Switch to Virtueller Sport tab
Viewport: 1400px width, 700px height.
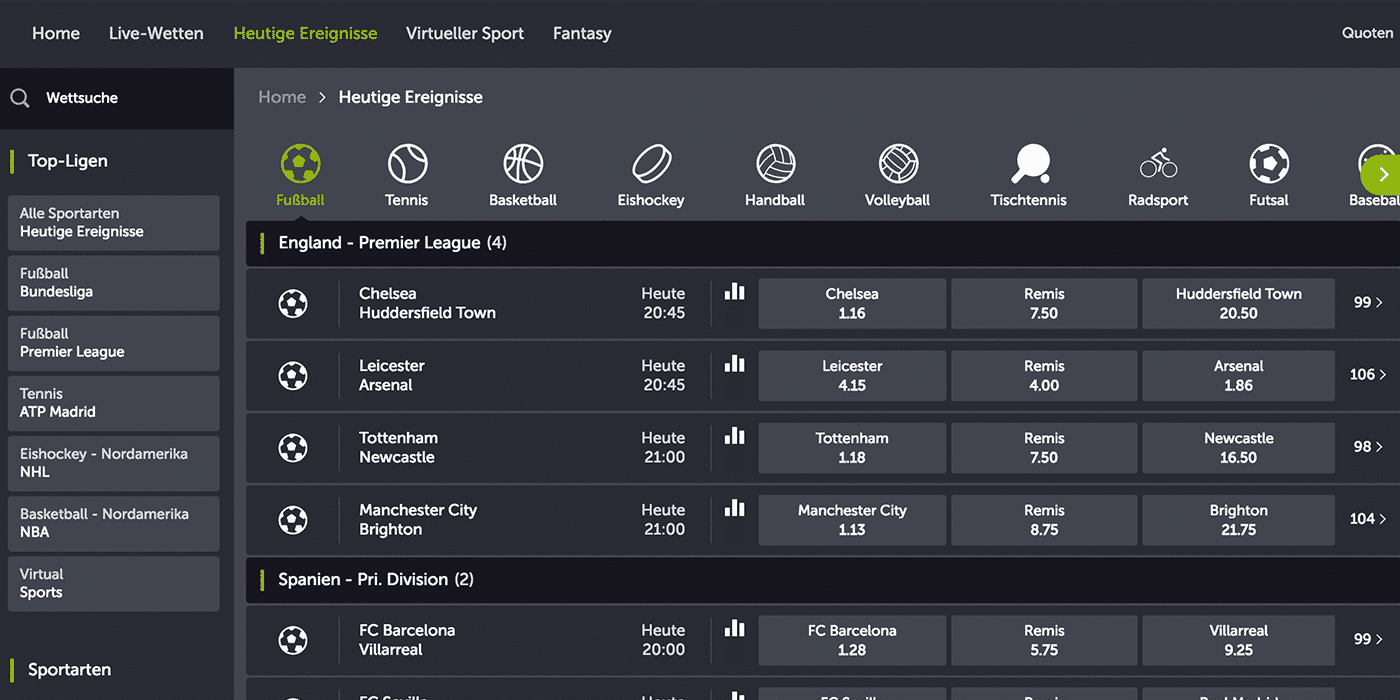click(x=465, y=33)
